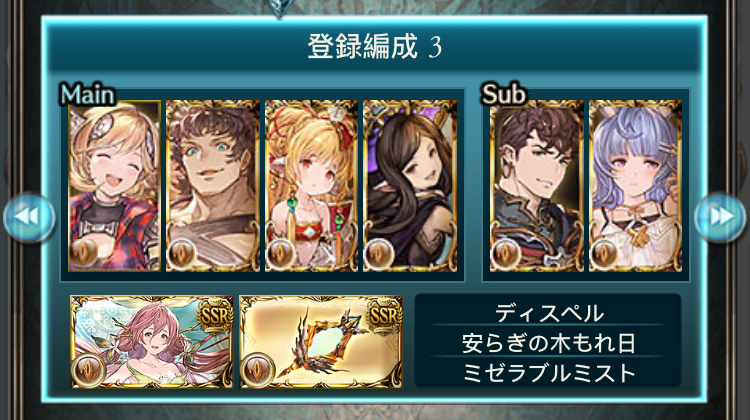750x420 pixels.
Task: Select the ミゼラブルミスト skill entry
Action: click(x=549, y=373)
